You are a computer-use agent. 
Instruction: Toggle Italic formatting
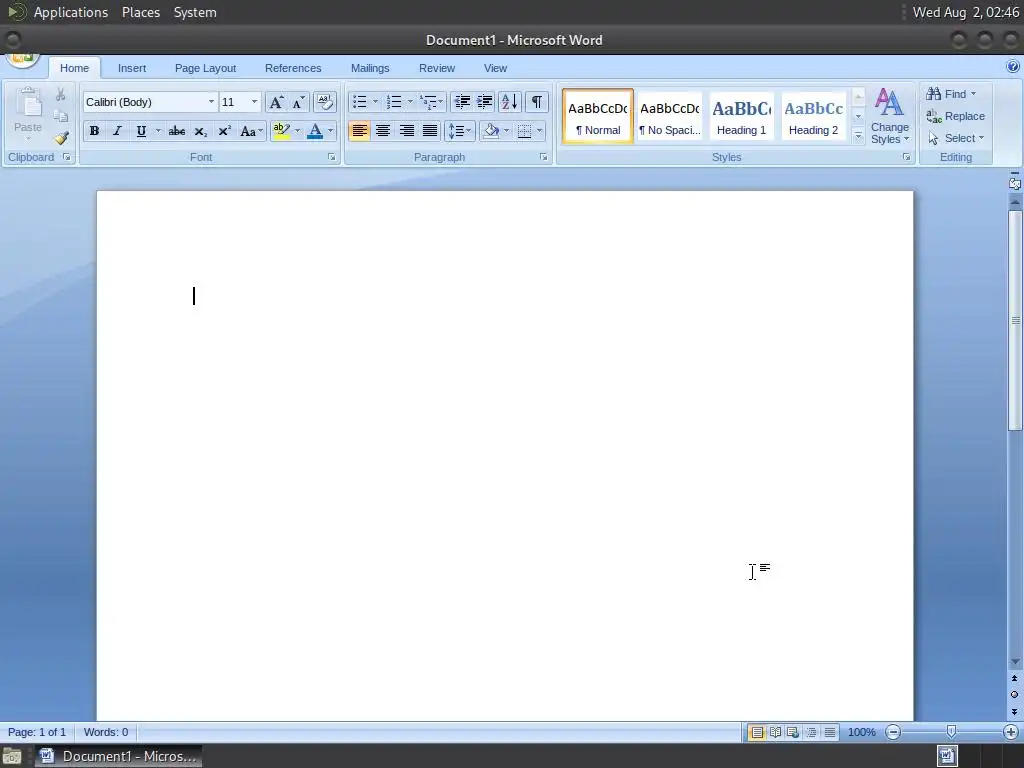[x=118, y=131]
